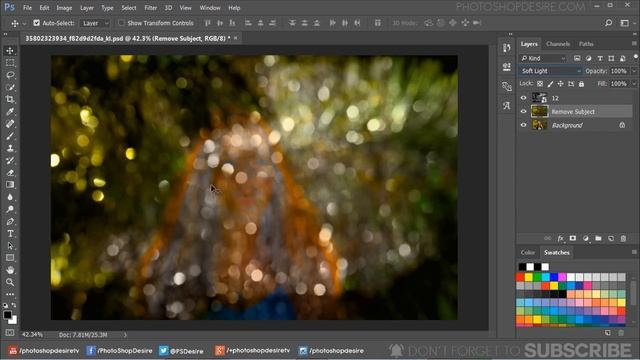This screenshot has width=640, height=360.
Task: Close the document tab
Action: click(x=236, y=38)
